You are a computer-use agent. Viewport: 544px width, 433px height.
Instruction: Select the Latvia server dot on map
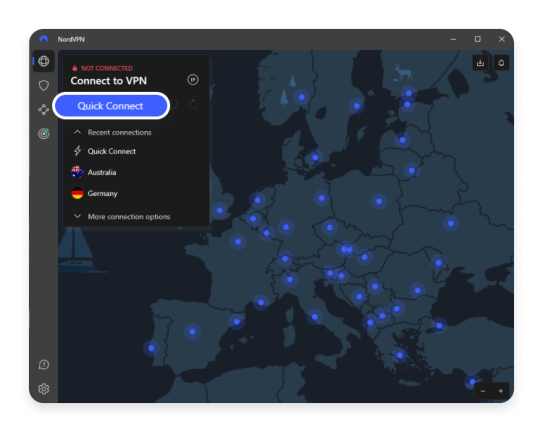pyautogui.click(x=402, y=140)
